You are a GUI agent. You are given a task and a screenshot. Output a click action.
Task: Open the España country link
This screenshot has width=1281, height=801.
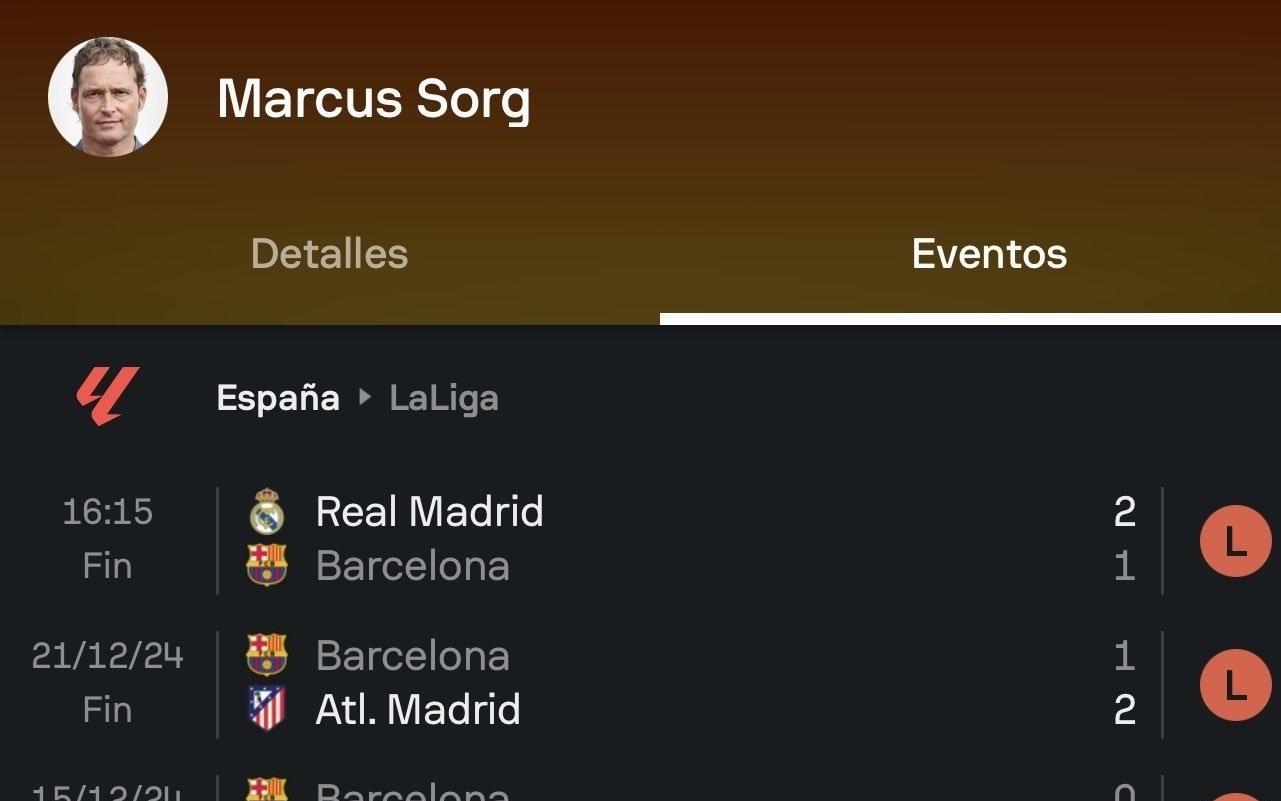coord(278,398)
